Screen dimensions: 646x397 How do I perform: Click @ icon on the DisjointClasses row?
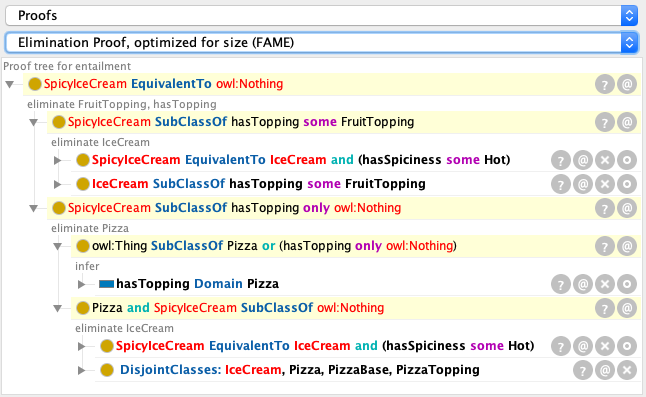[x=605, y=371]
